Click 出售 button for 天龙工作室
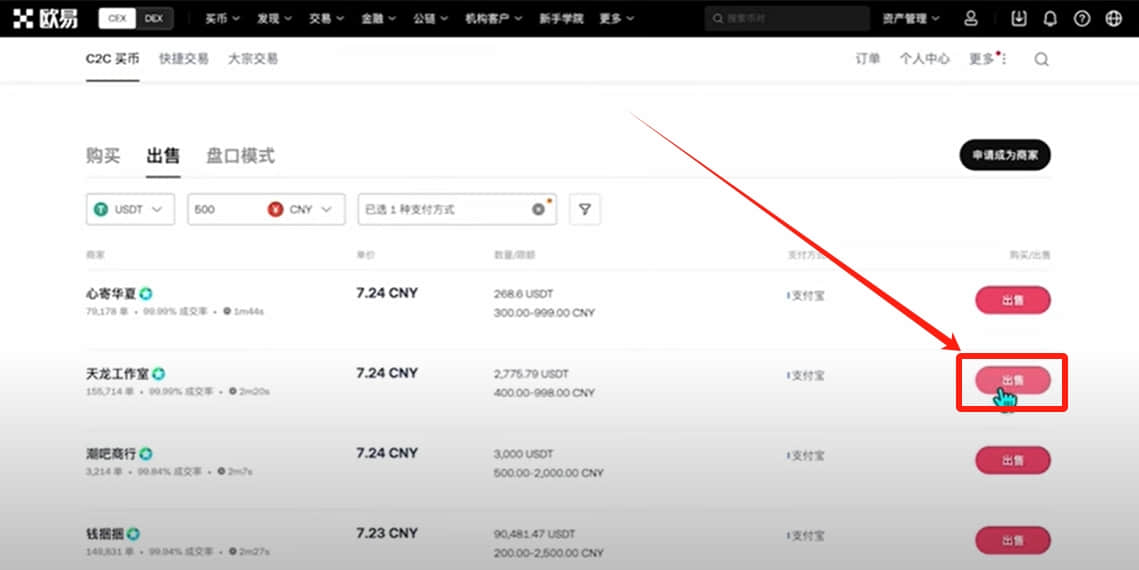 (1013, 380)
